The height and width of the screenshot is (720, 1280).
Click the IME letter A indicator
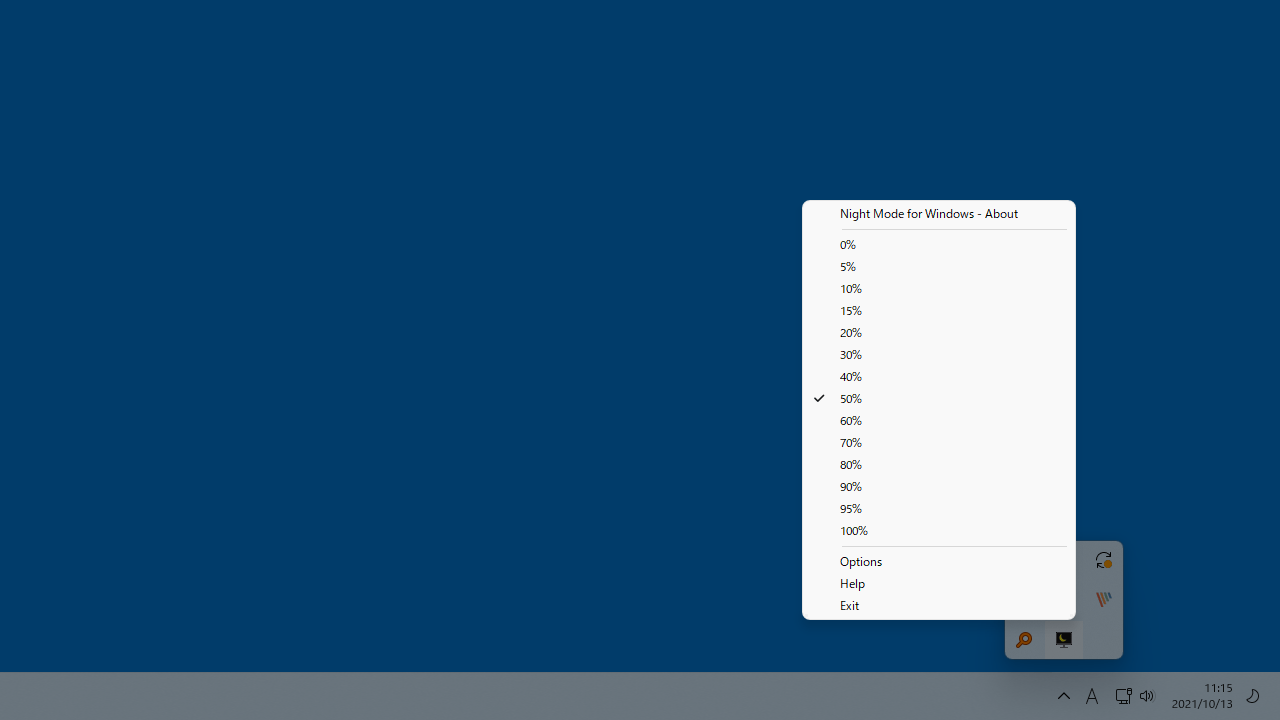click(x=1092, y=696)
